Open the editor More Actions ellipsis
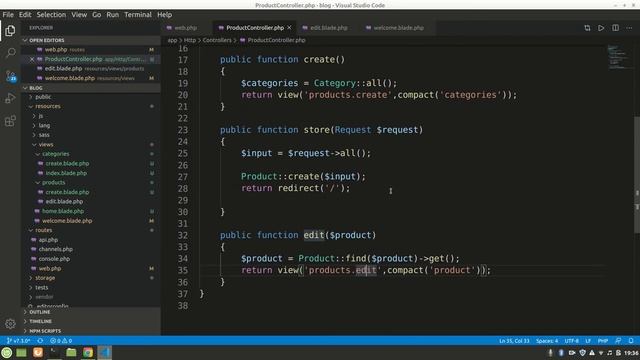The height and width of the screenshot is (360, 640). click(629, 28)
